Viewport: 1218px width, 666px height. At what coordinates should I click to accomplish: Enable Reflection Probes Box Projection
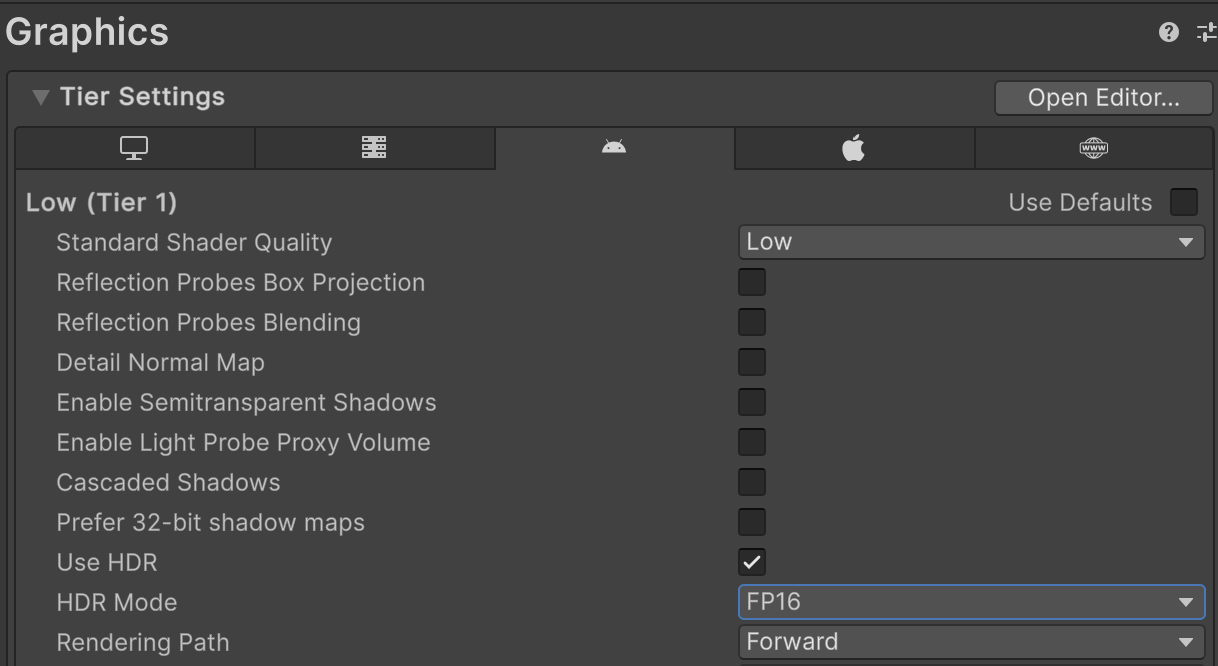pyautogui.click(x=751, y=282)
